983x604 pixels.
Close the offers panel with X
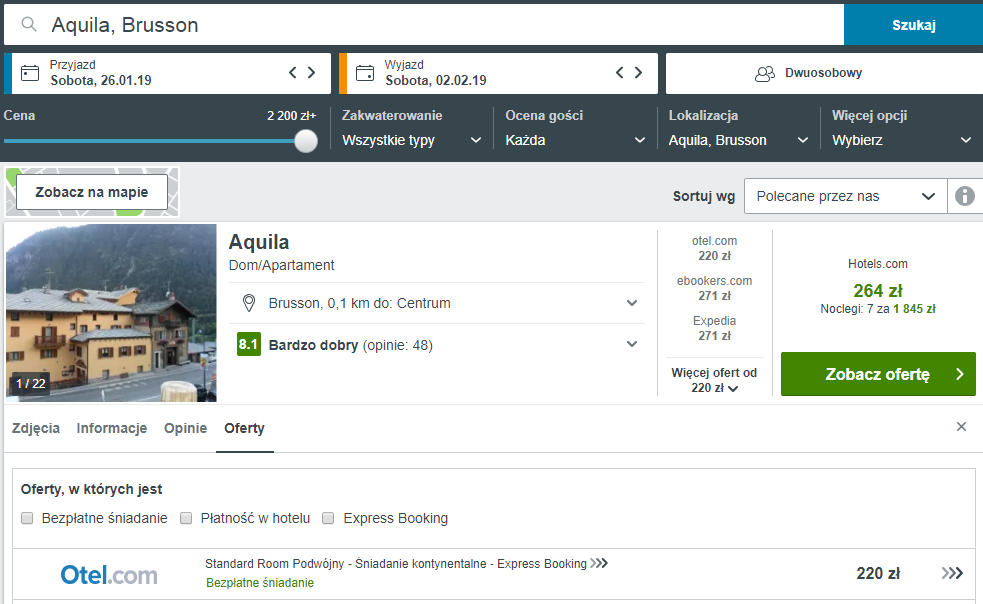(x=961, y=427)
